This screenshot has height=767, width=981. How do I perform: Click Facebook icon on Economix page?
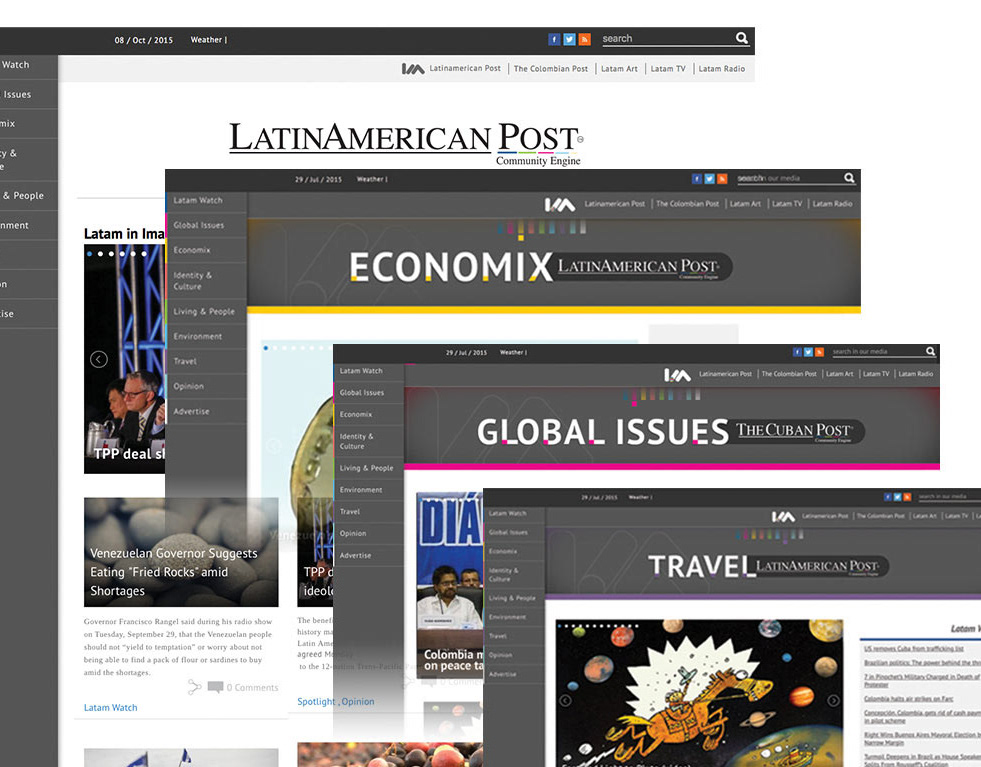point(697,179)
